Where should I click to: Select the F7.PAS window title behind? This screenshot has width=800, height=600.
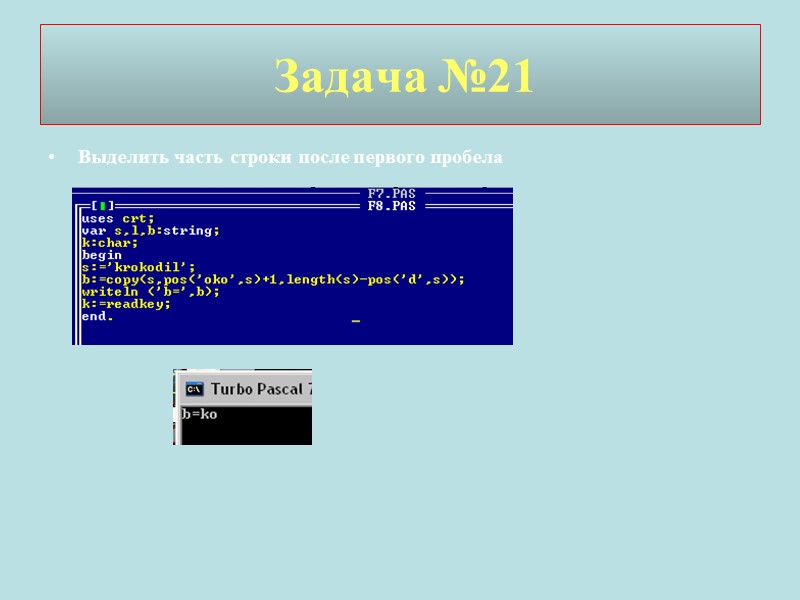point(392,194)
